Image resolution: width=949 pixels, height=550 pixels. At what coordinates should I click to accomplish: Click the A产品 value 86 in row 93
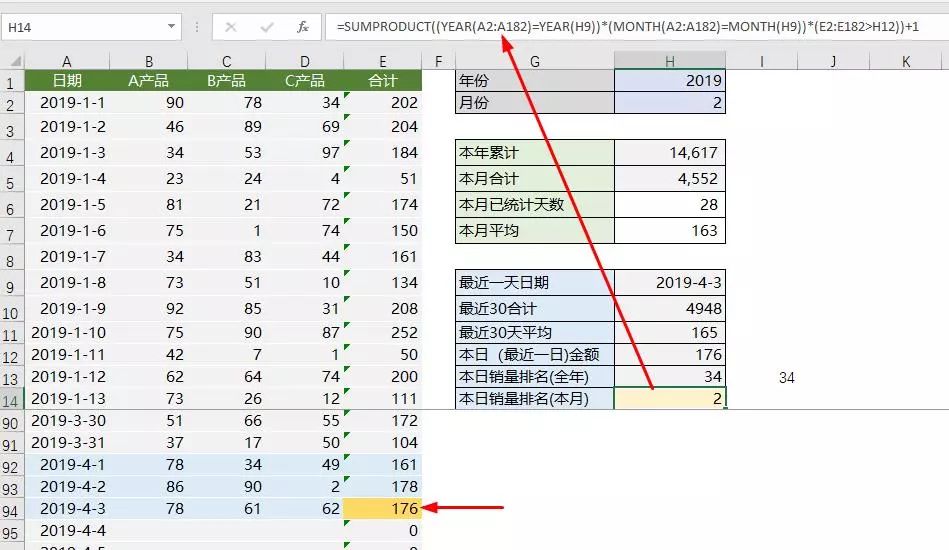[149, 486]
